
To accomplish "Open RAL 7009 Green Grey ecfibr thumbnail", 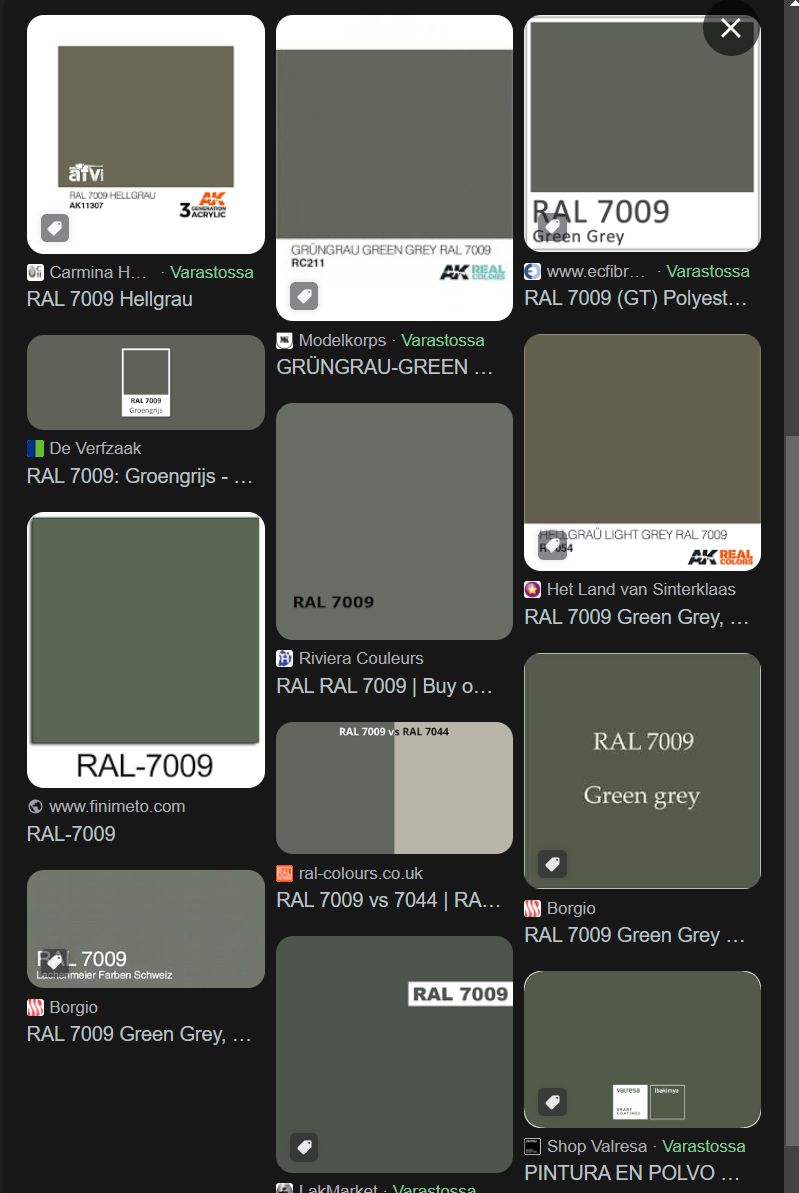I will [642, 133].
